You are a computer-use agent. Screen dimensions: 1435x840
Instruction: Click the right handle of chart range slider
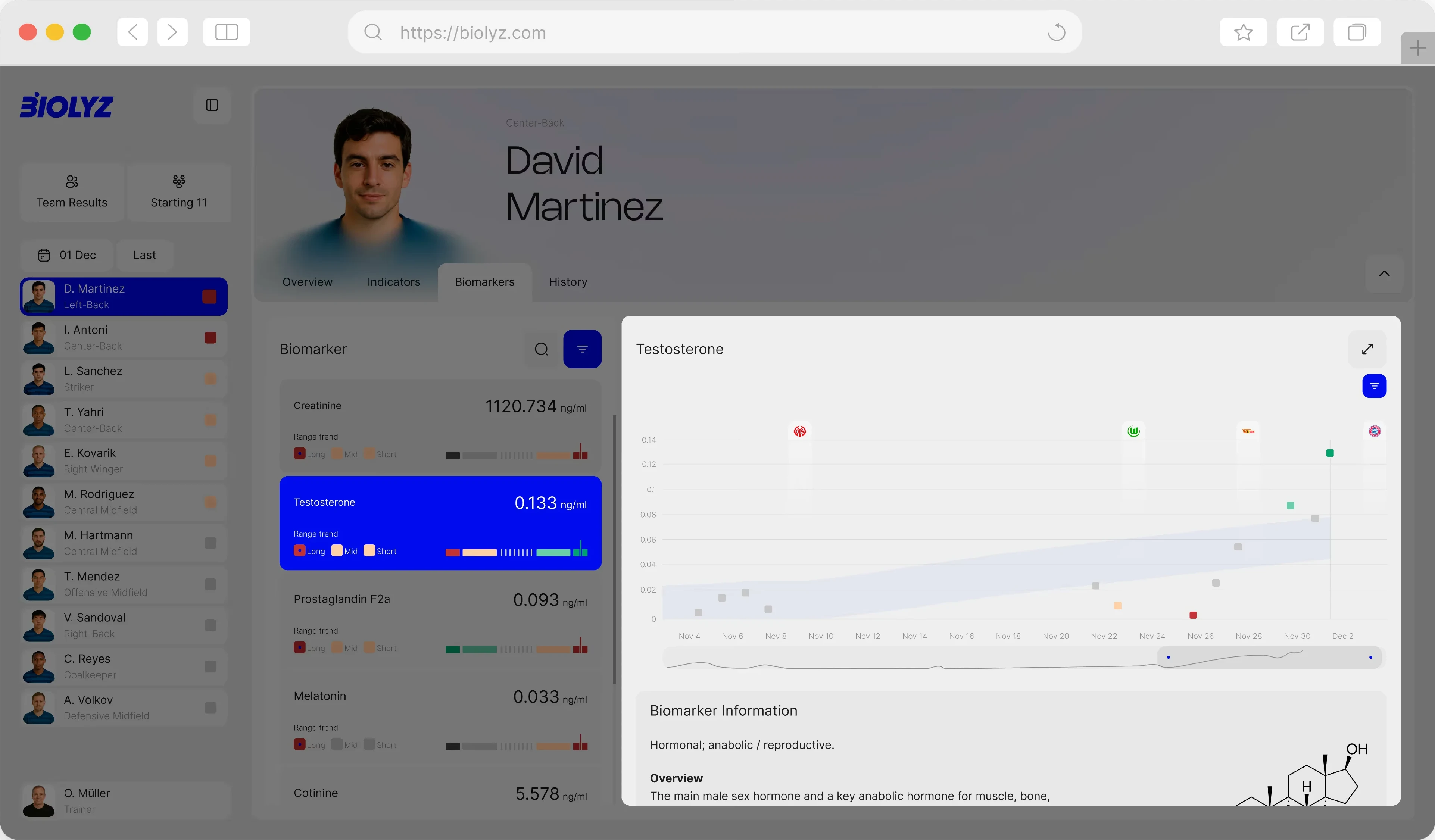coord(1370,657)
